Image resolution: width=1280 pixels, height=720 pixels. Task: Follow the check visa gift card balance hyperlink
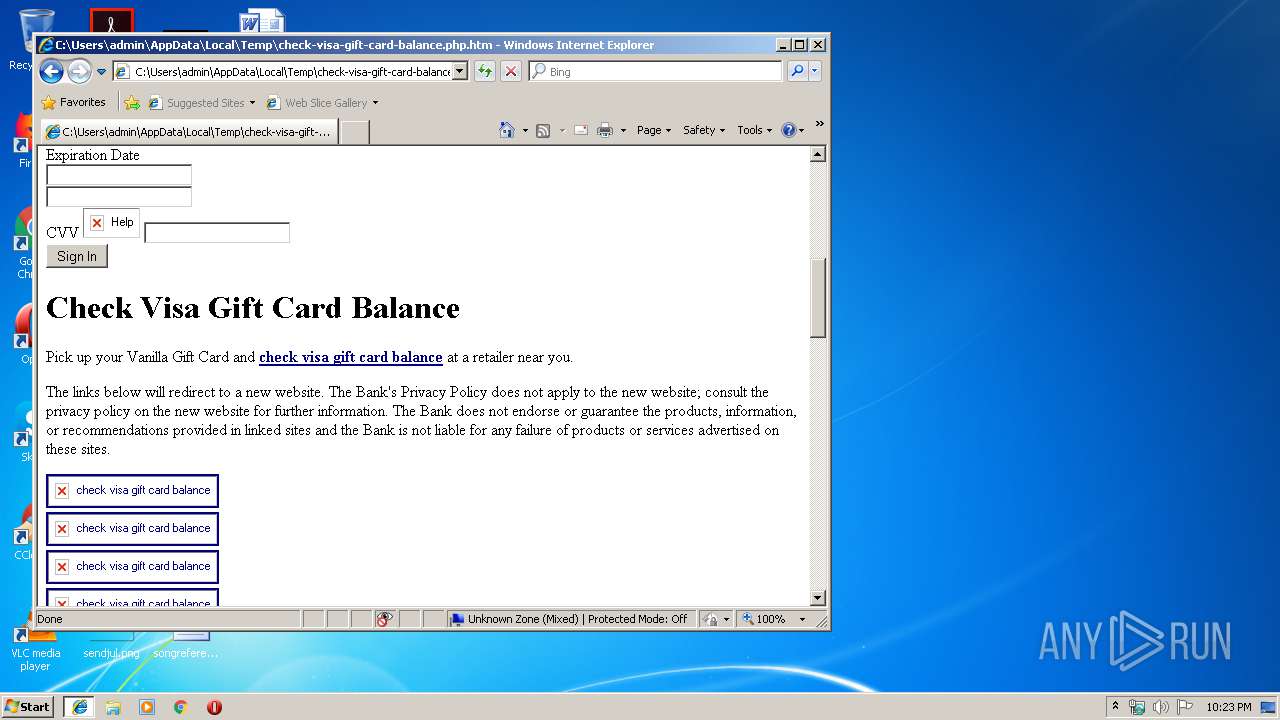pyautogui.click(x=351, y=357)
